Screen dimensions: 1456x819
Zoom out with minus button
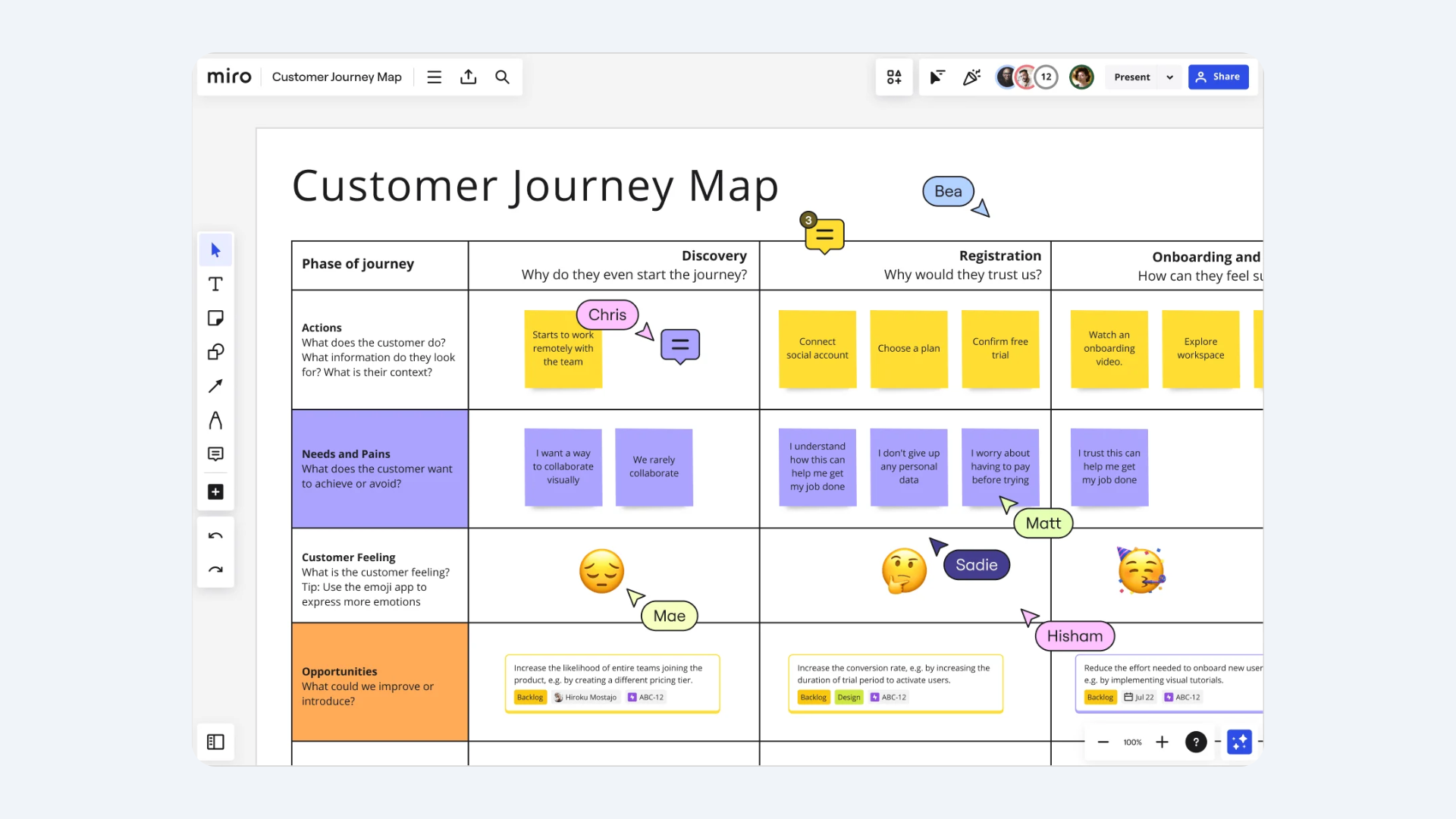click(x=1103, y=742)
